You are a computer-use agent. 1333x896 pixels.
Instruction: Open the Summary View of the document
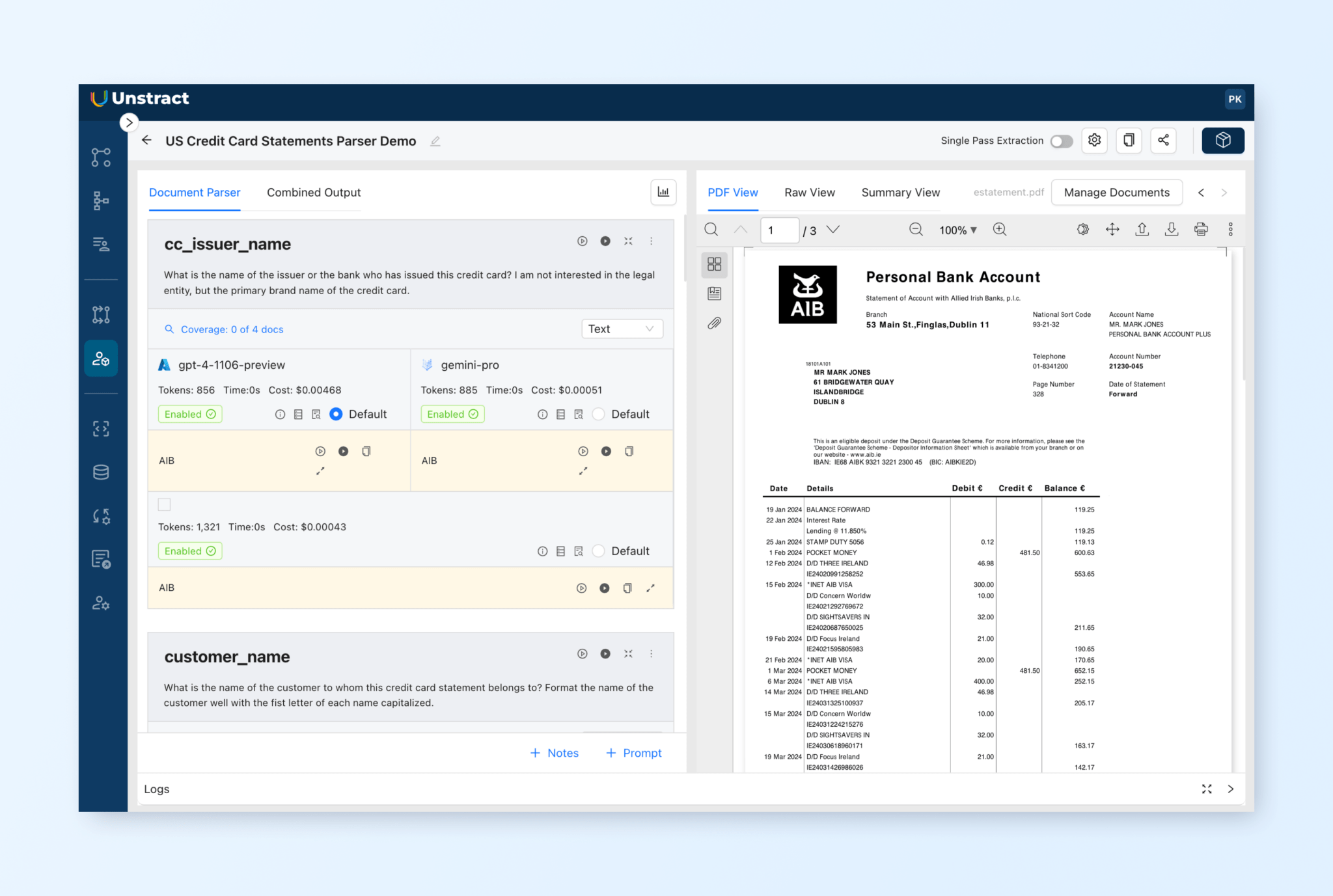(x=900, y=193)
